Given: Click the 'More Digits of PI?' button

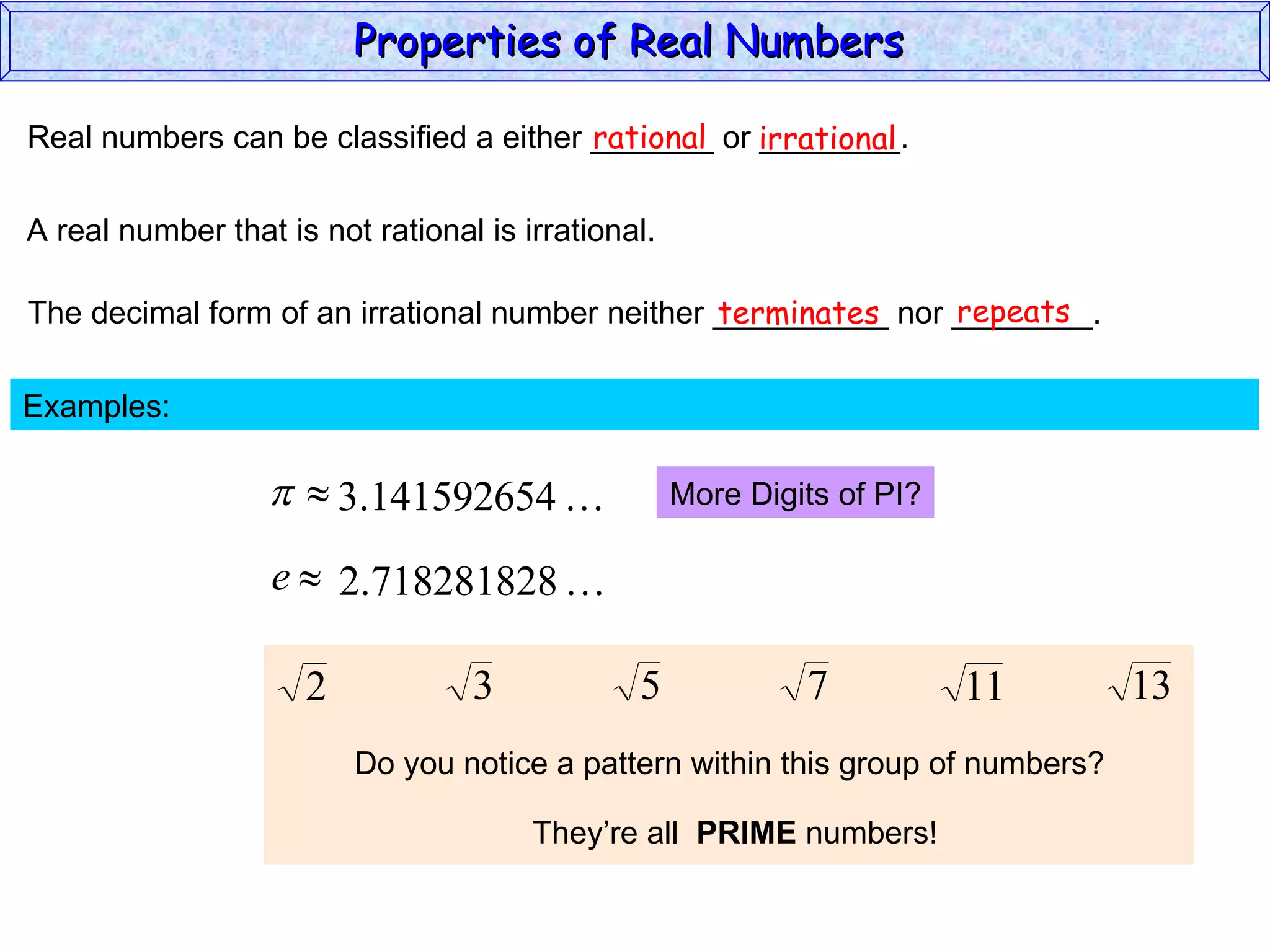Looking at the screenshot, I should (795, 492).
